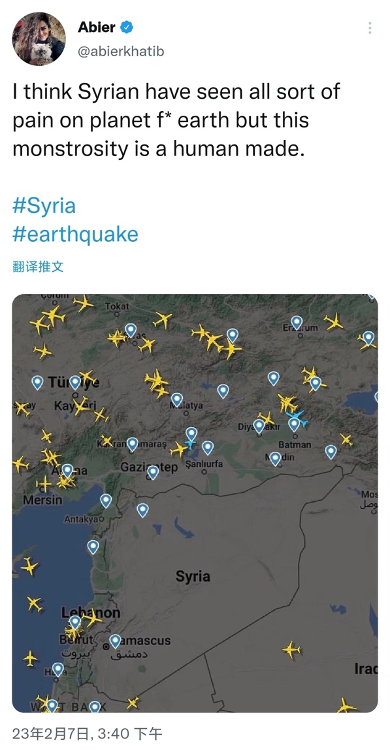Open Abier's profile avatar photo

coord(39,39)
